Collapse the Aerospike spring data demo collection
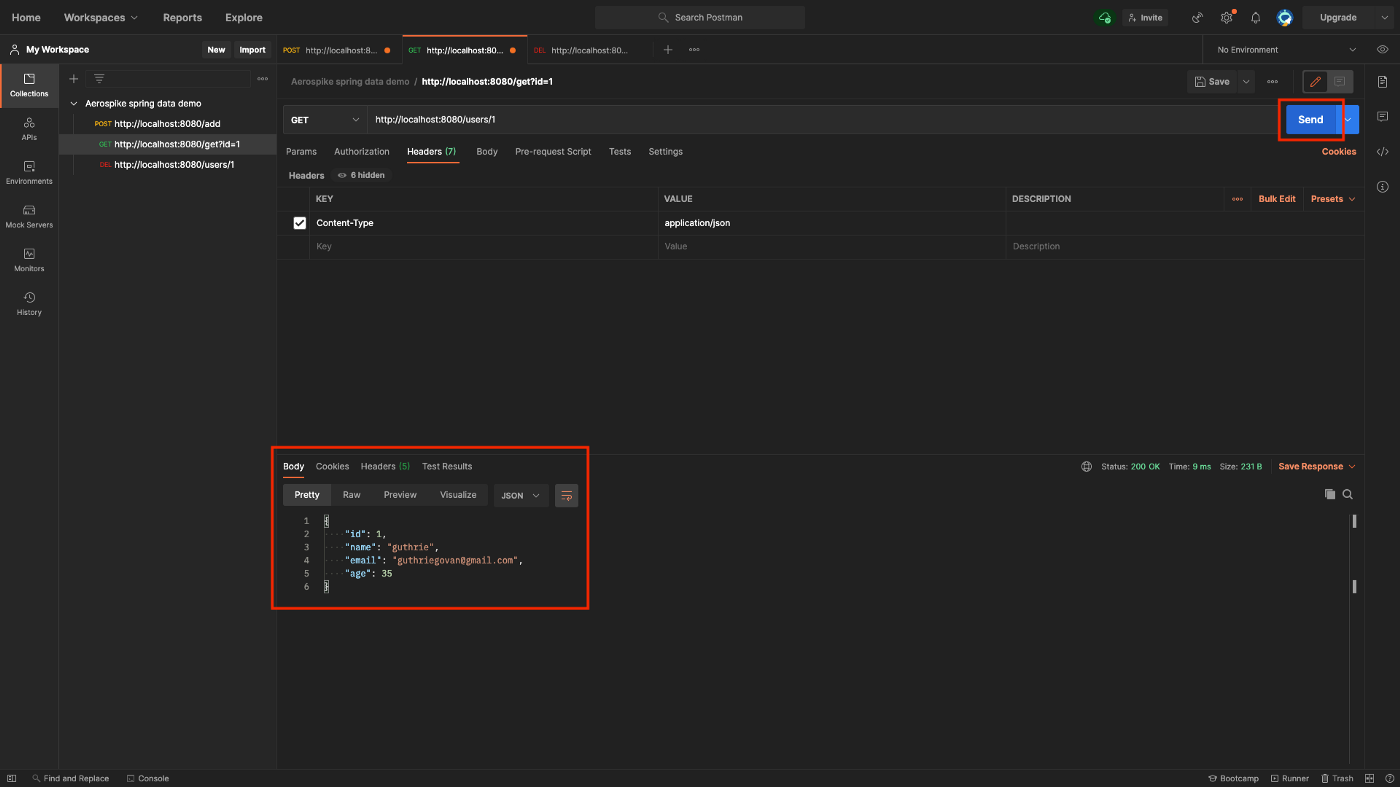This screenshot has height=787, width=1400. (x=74, y=103)
